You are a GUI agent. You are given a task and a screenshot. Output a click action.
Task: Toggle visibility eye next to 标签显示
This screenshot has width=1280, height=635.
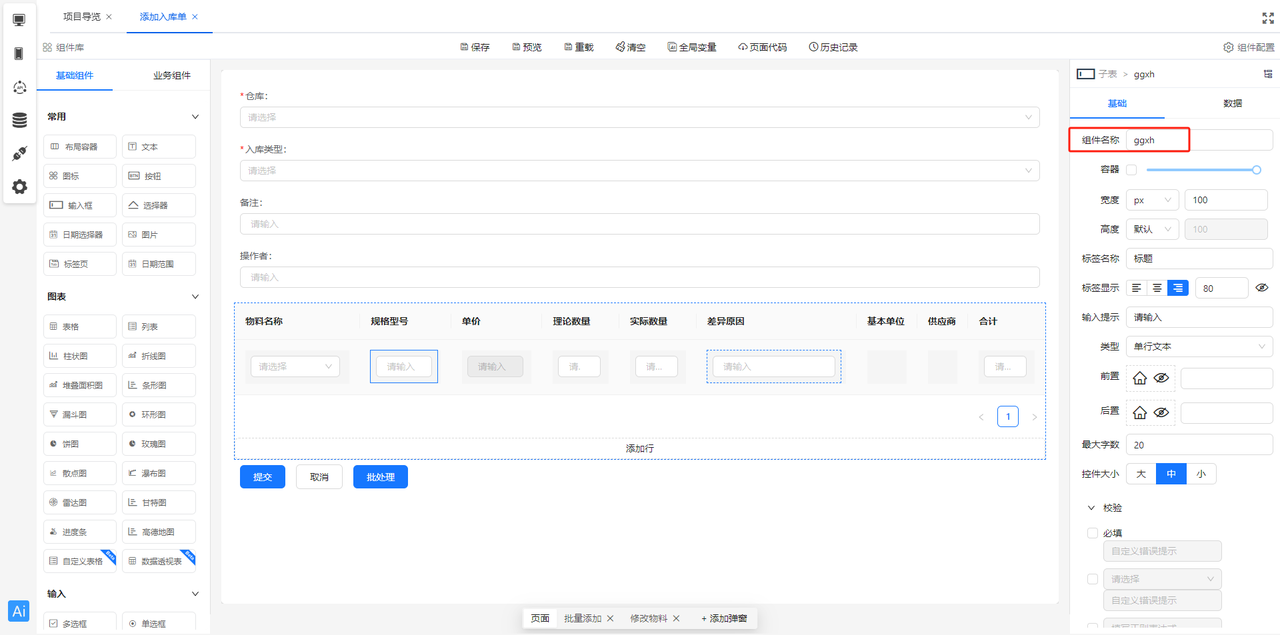tap(1262, 287)
